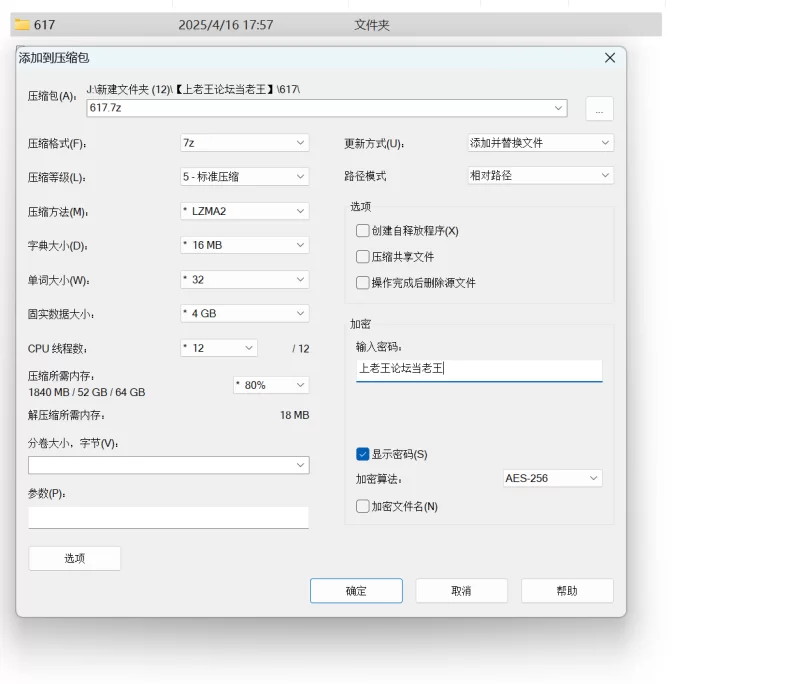Click the parameters (参数) input field
The width and height of the screenshot is (800, 684).
[x=168, y=517]
